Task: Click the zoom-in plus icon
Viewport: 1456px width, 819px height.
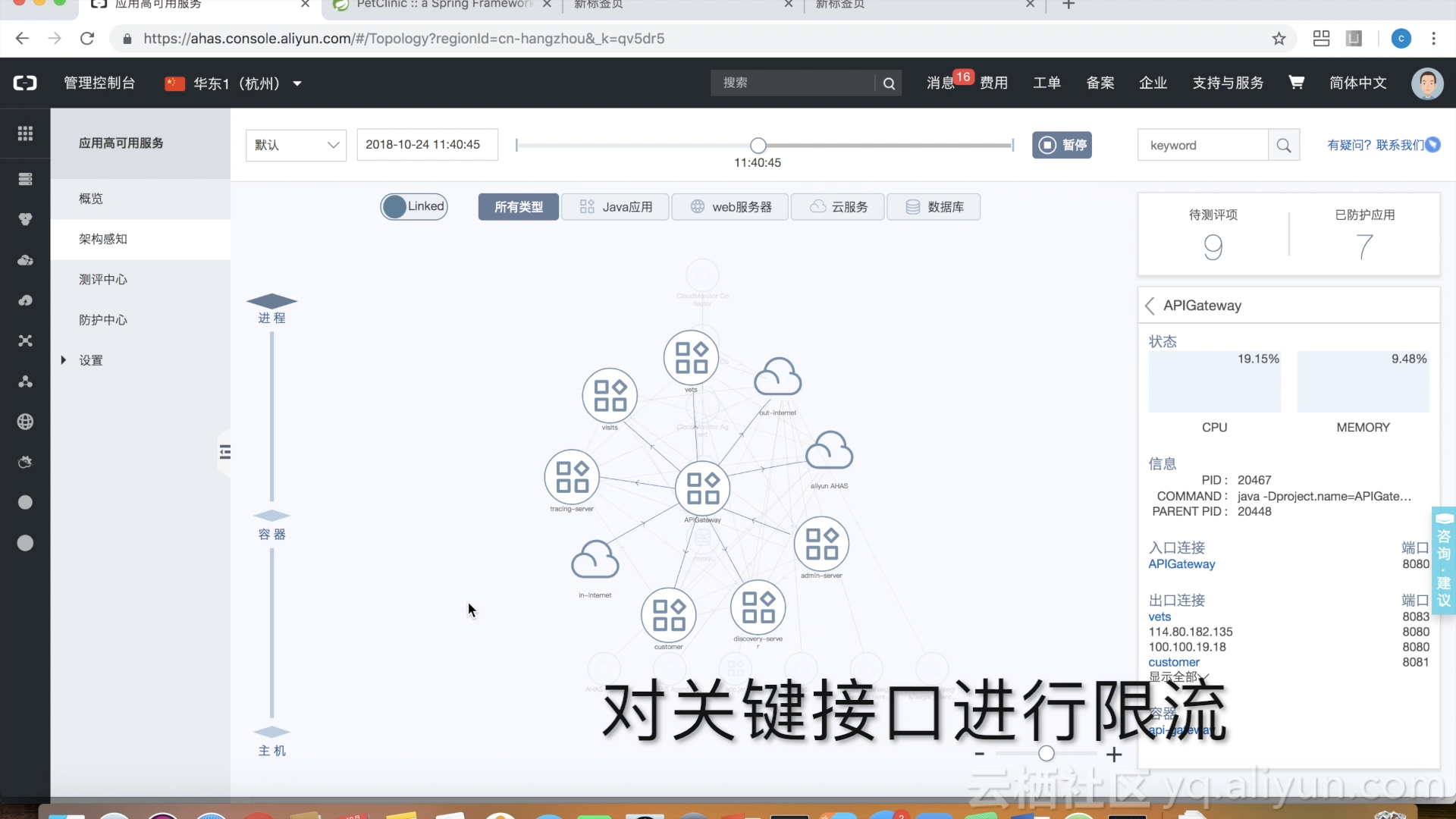Action: click(1114, 755)
